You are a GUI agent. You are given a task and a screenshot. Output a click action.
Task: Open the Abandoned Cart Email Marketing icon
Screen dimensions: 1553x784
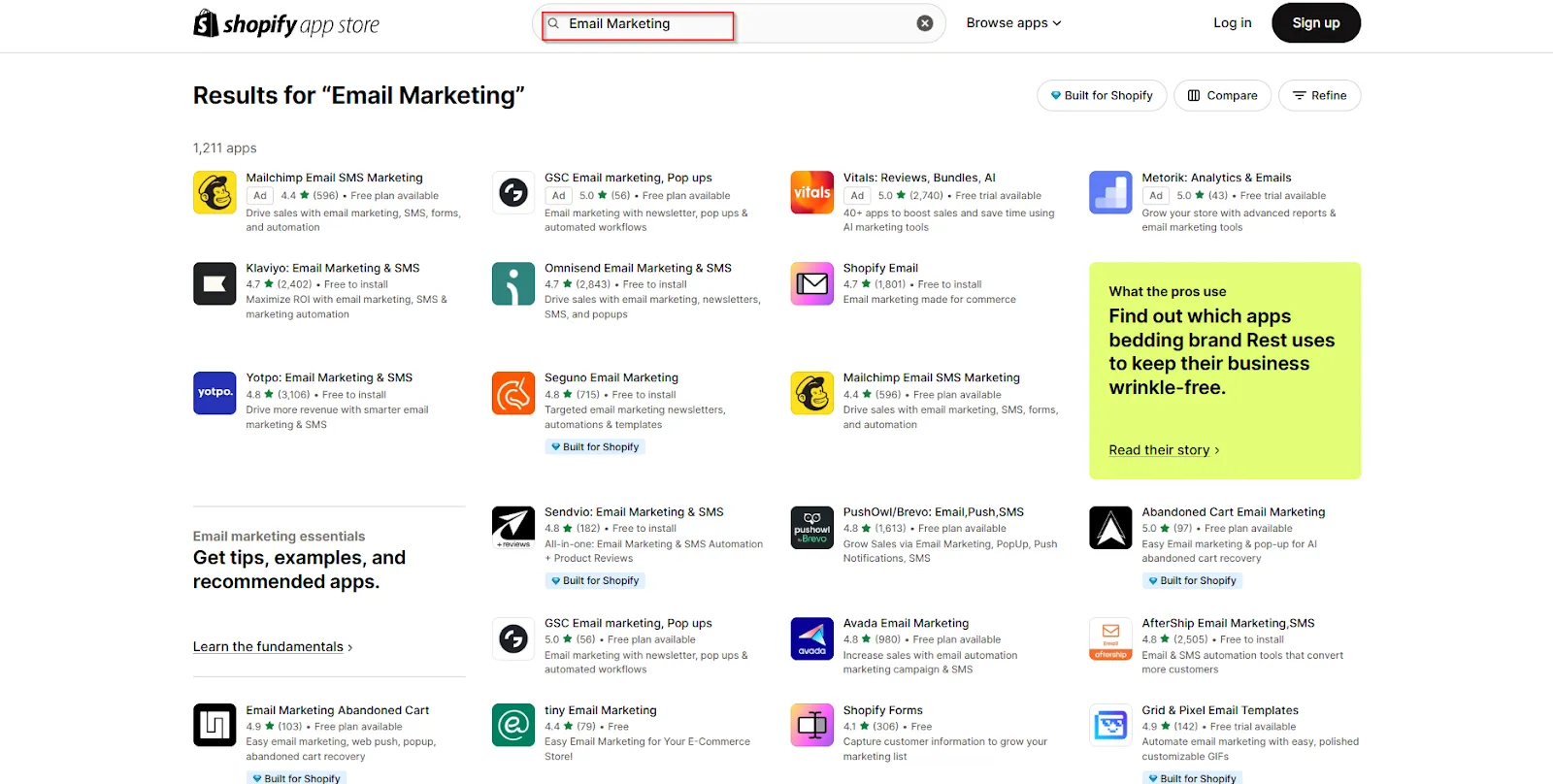1110,527
